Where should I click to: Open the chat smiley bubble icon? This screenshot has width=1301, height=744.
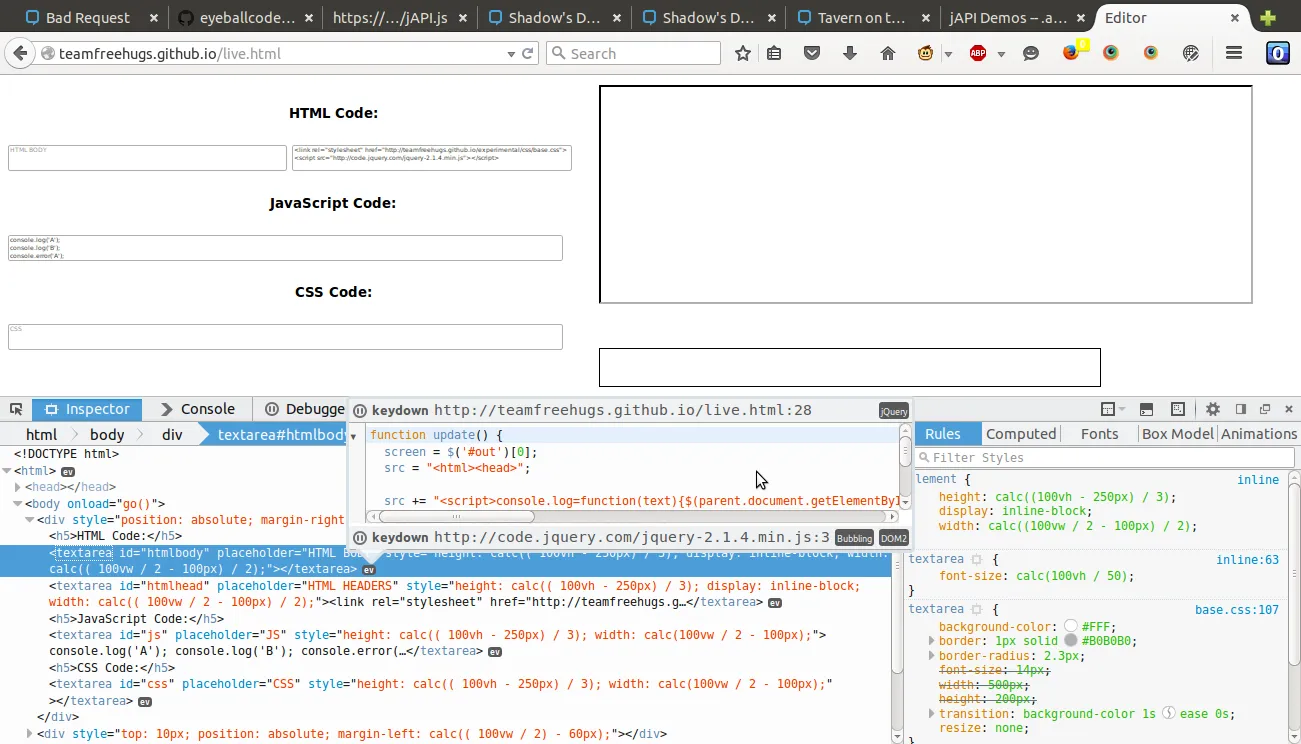[x=1031, y=53]
